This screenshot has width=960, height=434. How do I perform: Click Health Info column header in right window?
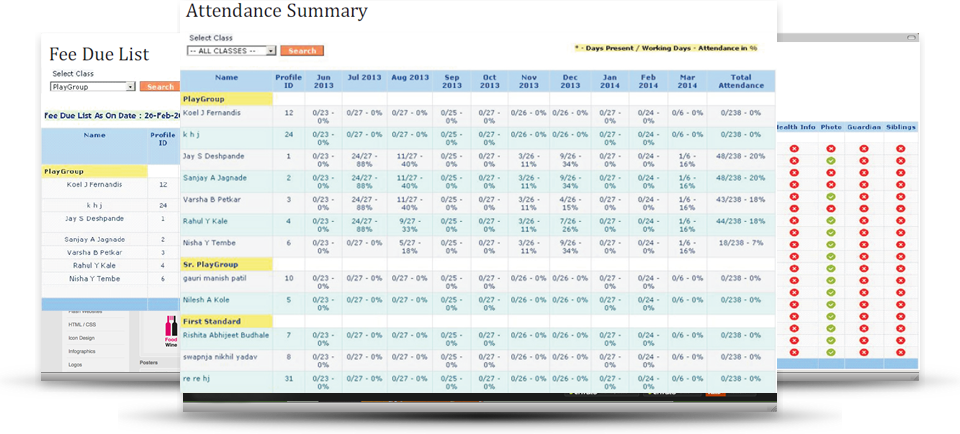796,127
